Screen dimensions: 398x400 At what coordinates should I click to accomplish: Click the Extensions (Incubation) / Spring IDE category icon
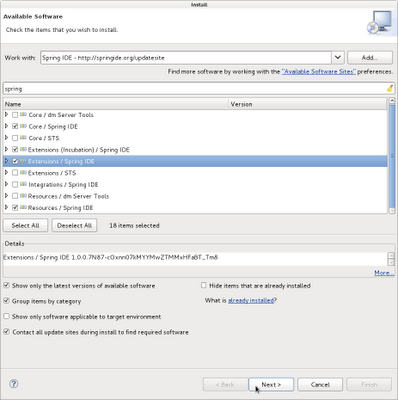(x=23, y=150)
